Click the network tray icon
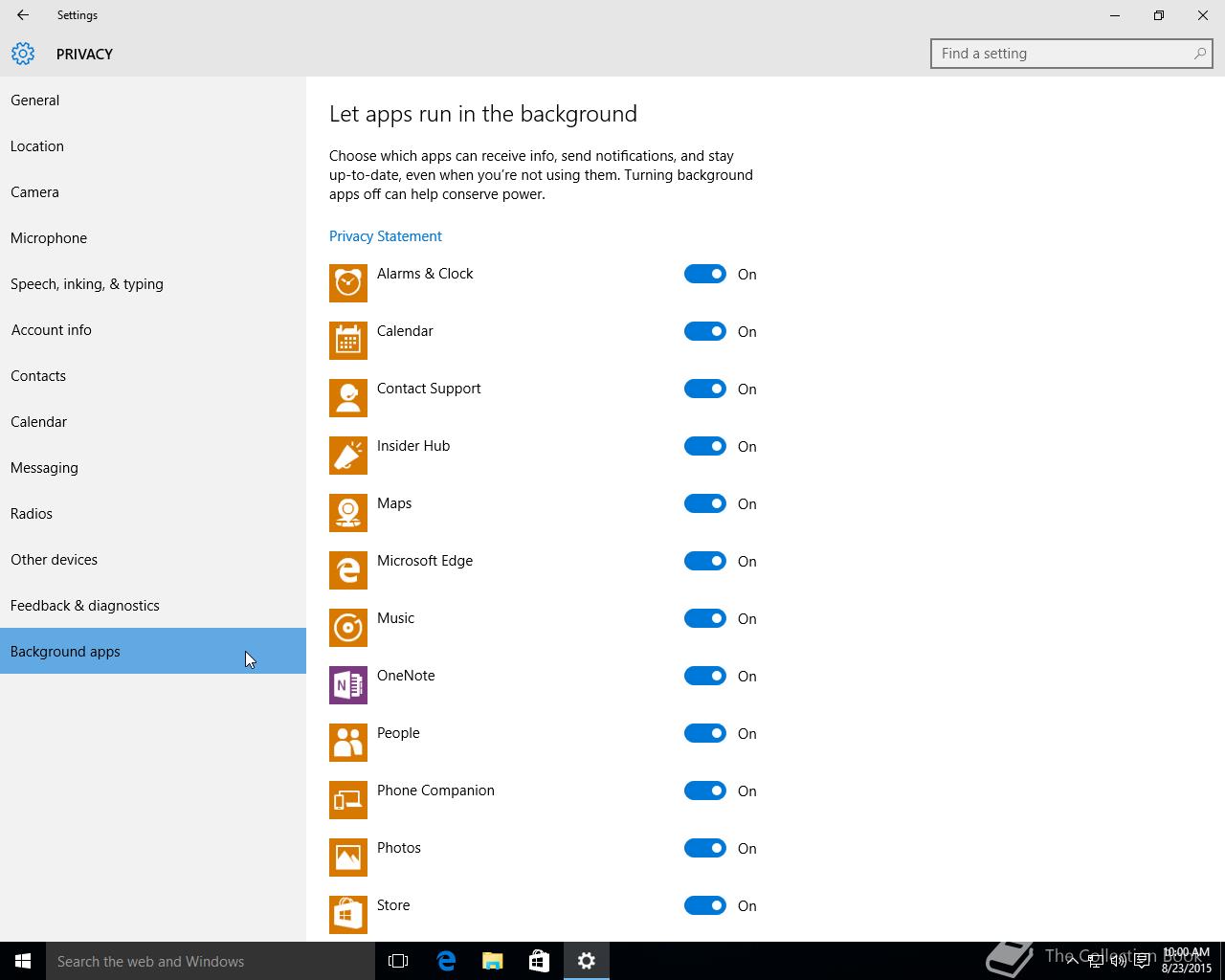This screenshot has width=1225, height=980. (1095, 961)
